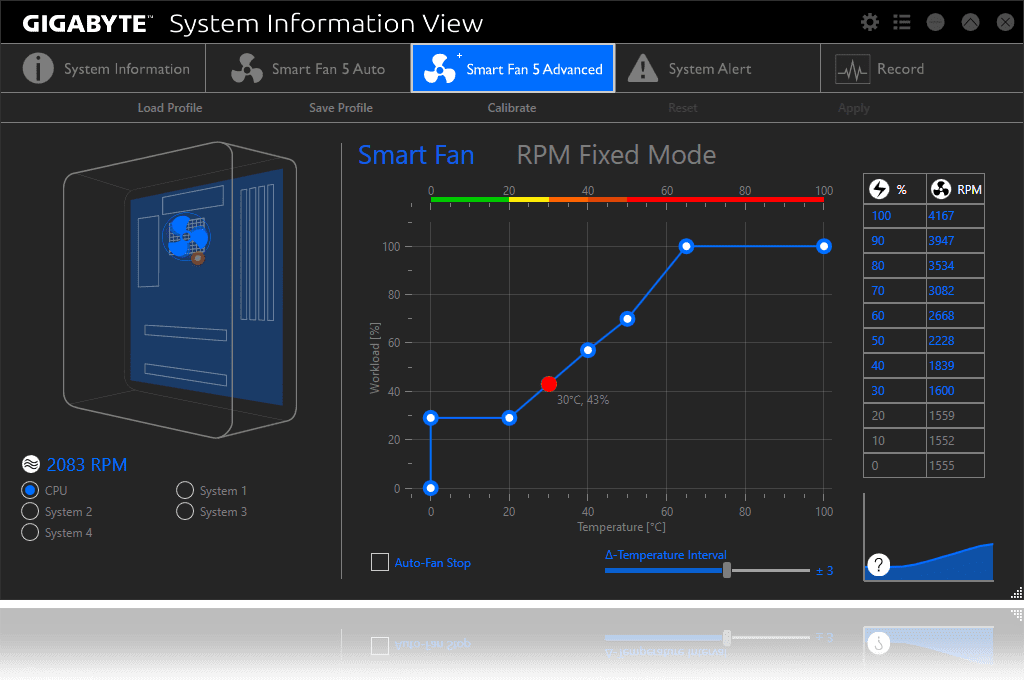Click the Record waveform icon
1024x680 pixels.
click(x=852, y=69)
